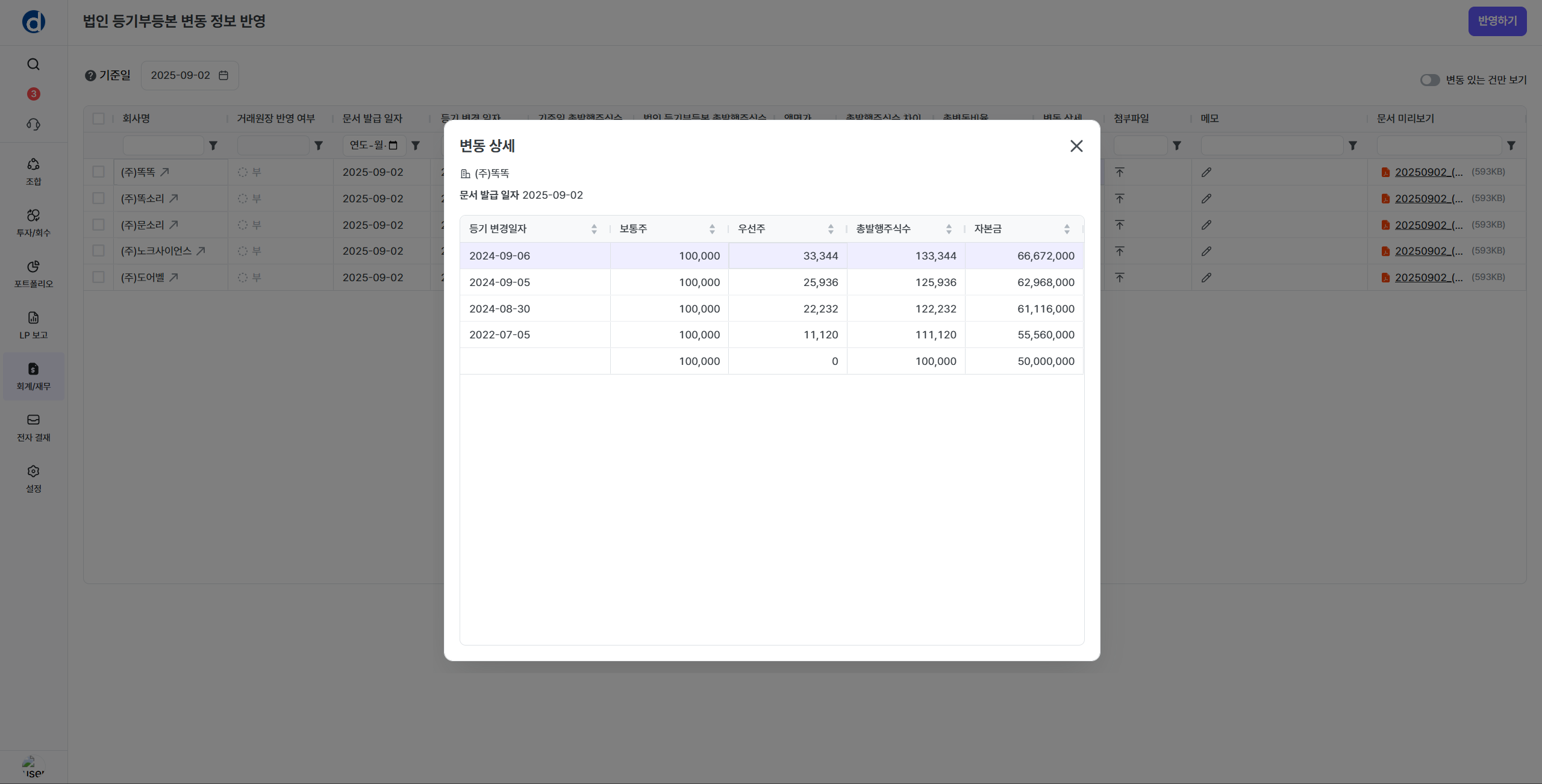
Task: Click the 반영하기 button
Action: click(1497, 22)
